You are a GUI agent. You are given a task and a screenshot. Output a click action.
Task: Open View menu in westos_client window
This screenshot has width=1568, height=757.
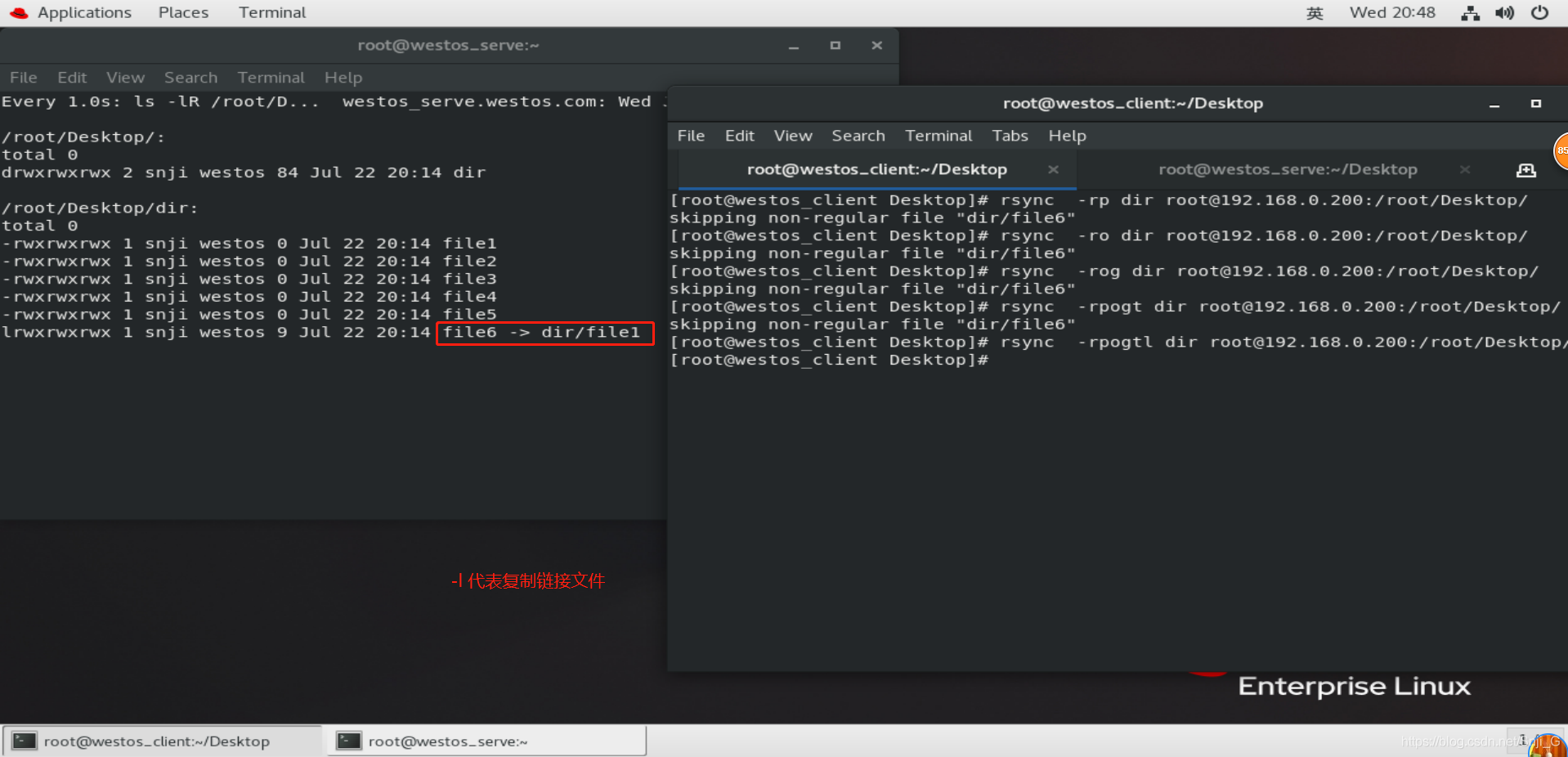tap(793, 136)
